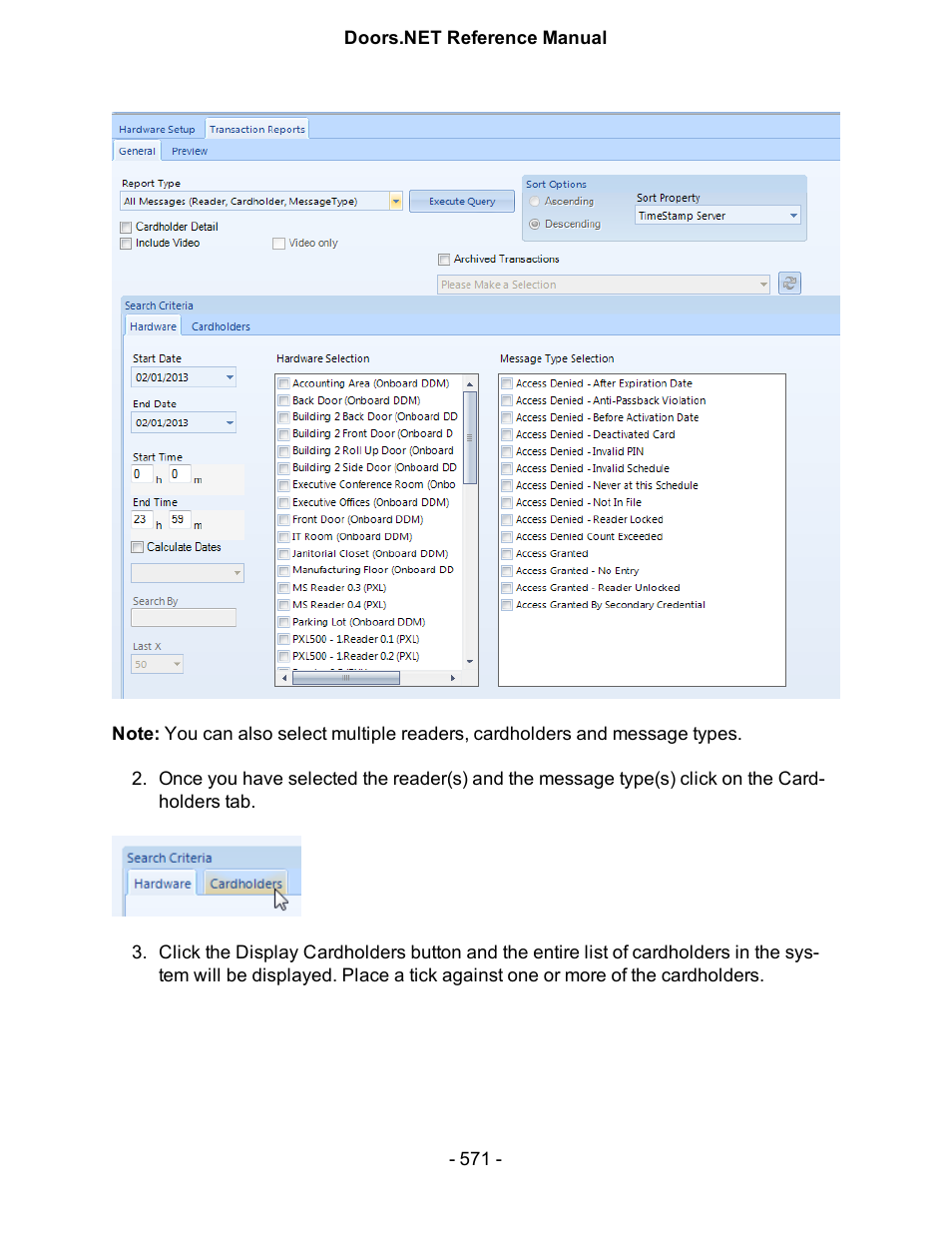
Task: Click the Start Time hours field
Action: click(x=143, y=475)
